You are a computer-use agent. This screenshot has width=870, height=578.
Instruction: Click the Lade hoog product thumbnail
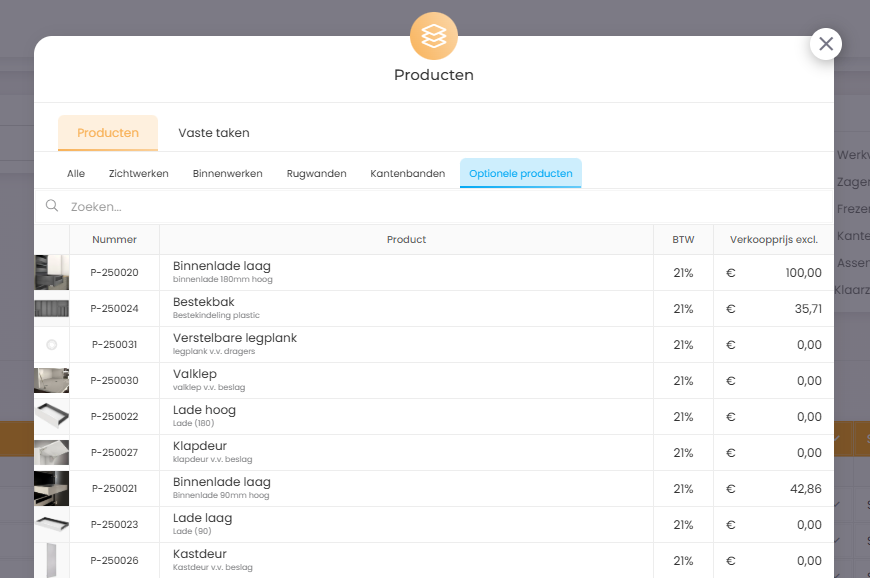[x=52, y=416]
